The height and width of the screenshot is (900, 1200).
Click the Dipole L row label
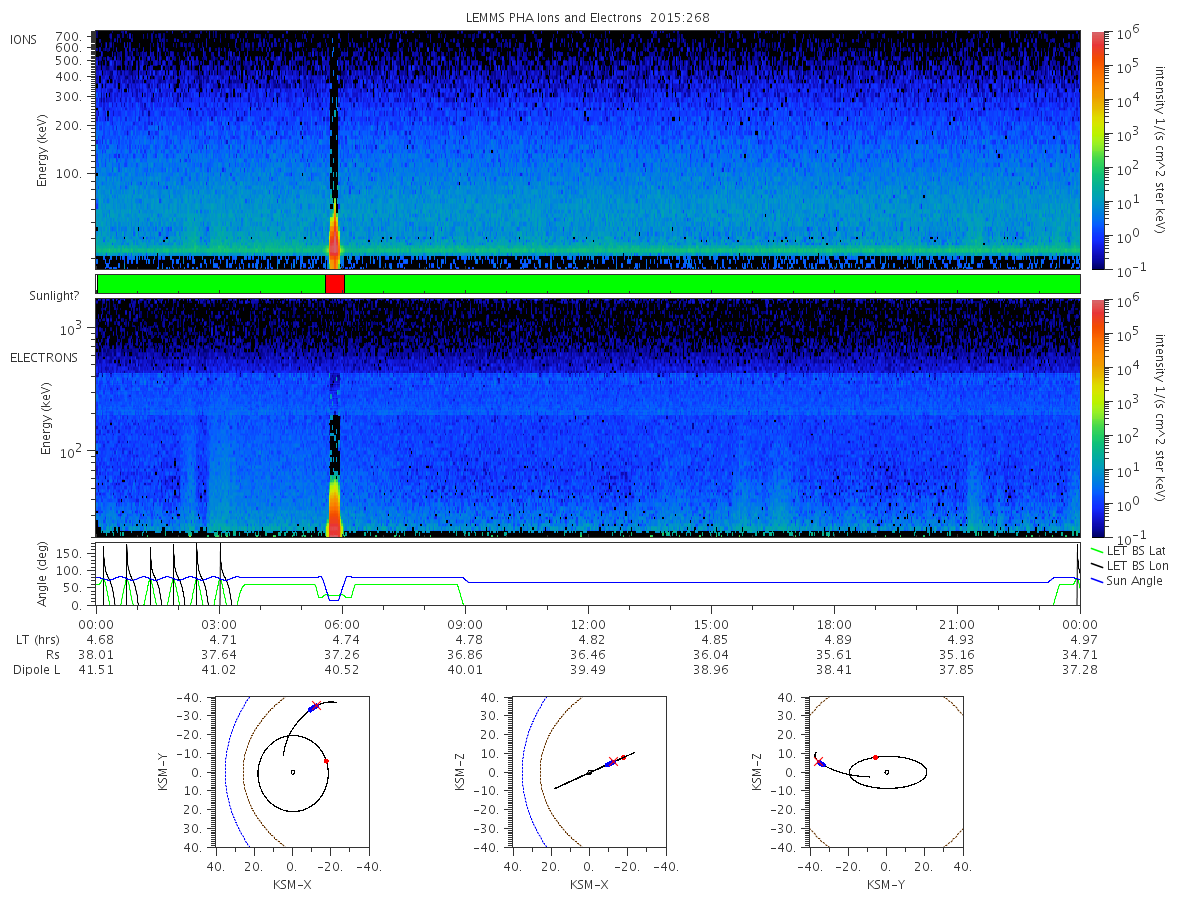pyautogui.click(x=37, y=669)
